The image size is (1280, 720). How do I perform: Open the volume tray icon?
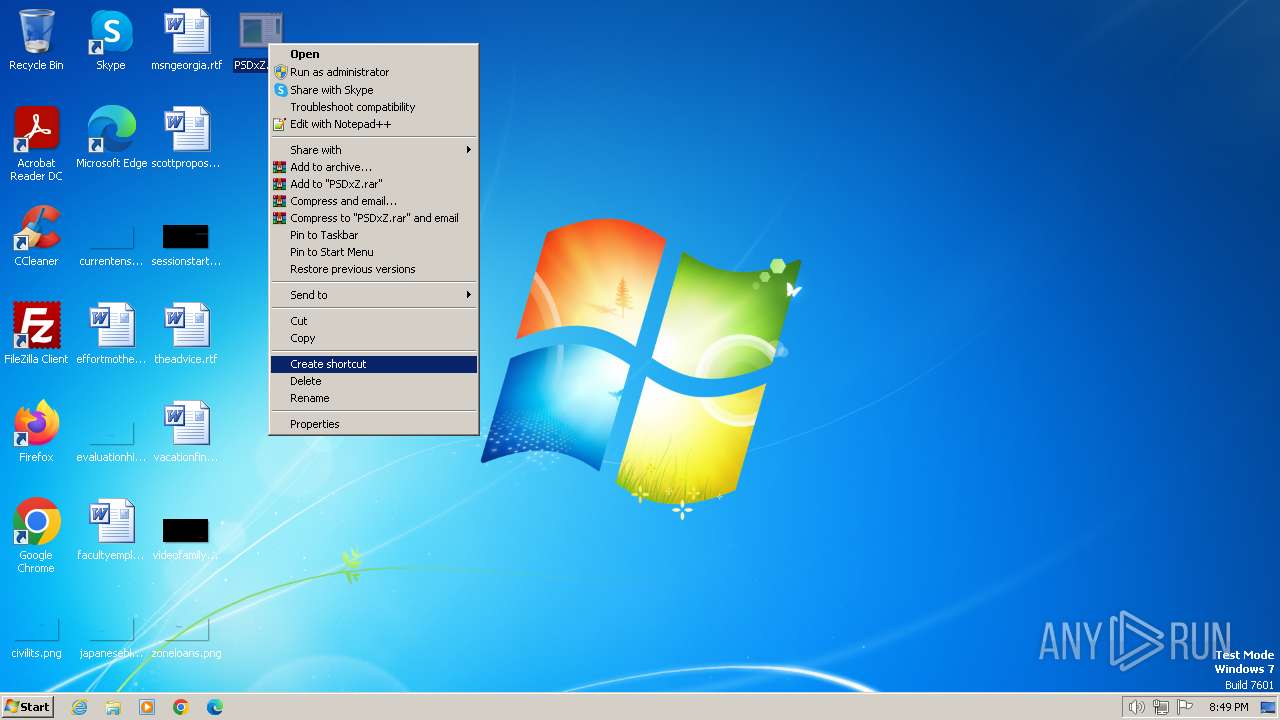[x=1137, y=707]
